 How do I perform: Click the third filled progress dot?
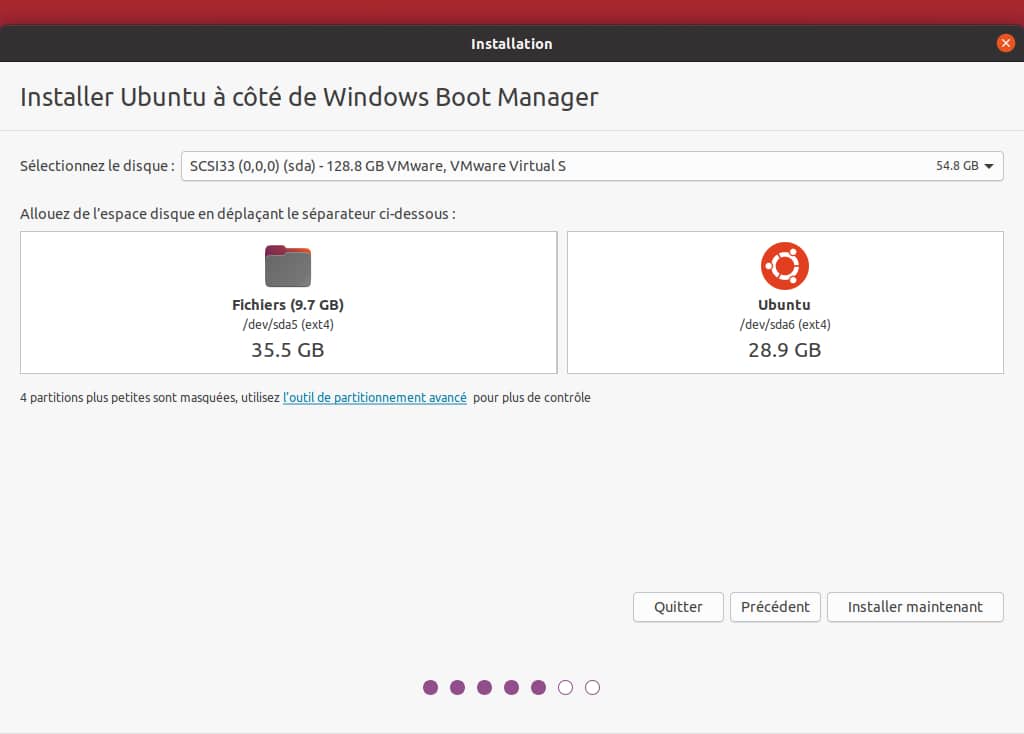tap(484, 687)
